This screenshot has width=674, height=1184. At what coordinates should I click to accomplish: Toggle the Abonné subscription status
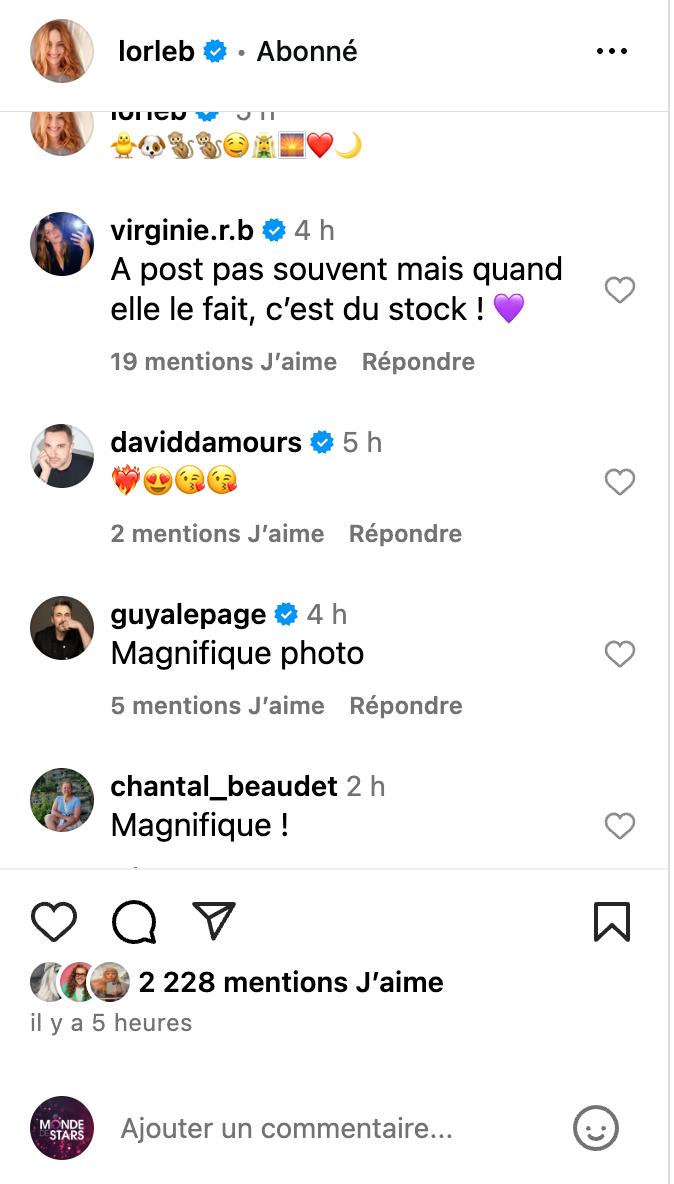[307, 51]
